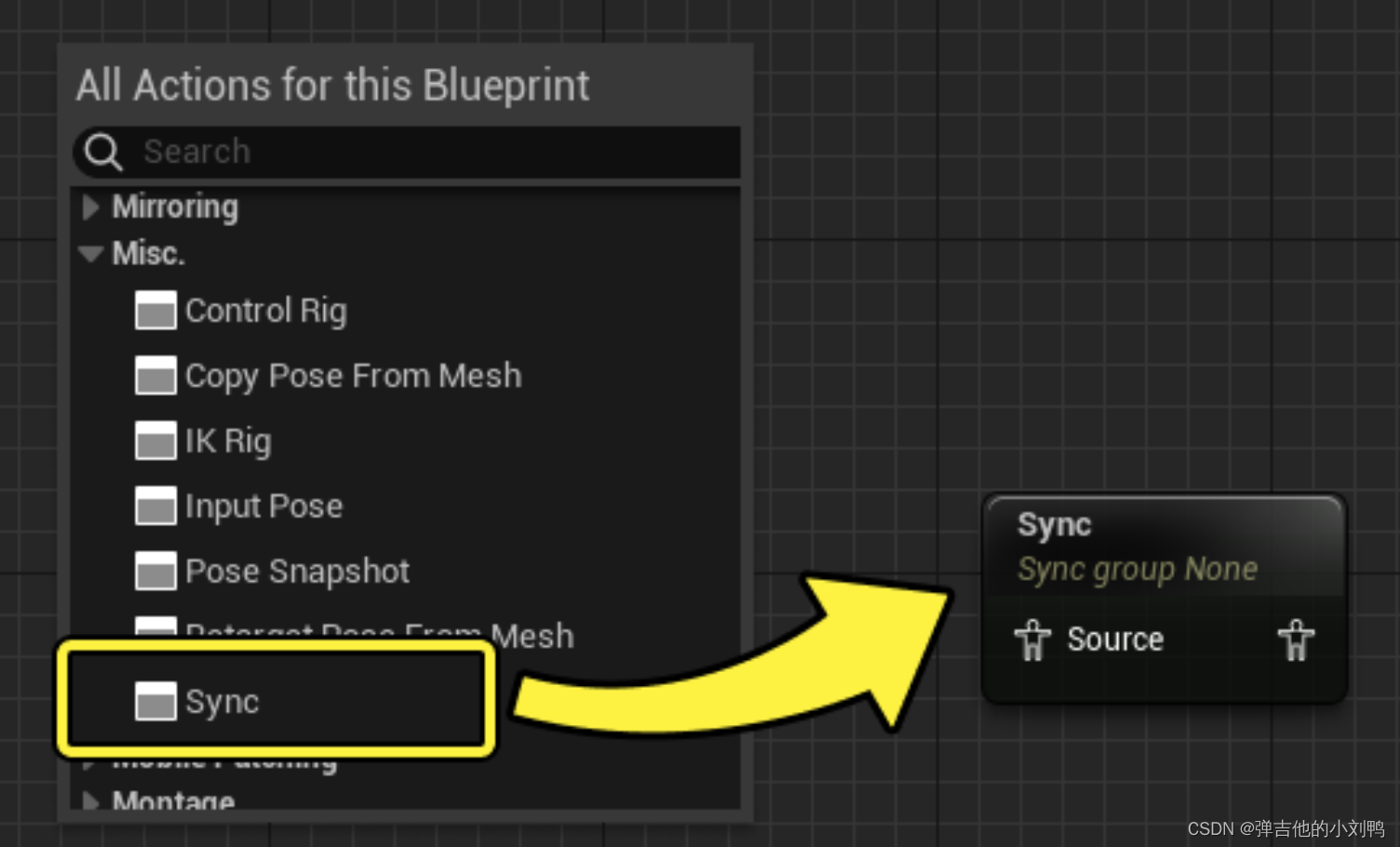Select the IK Rig node icon

(155, 441)
